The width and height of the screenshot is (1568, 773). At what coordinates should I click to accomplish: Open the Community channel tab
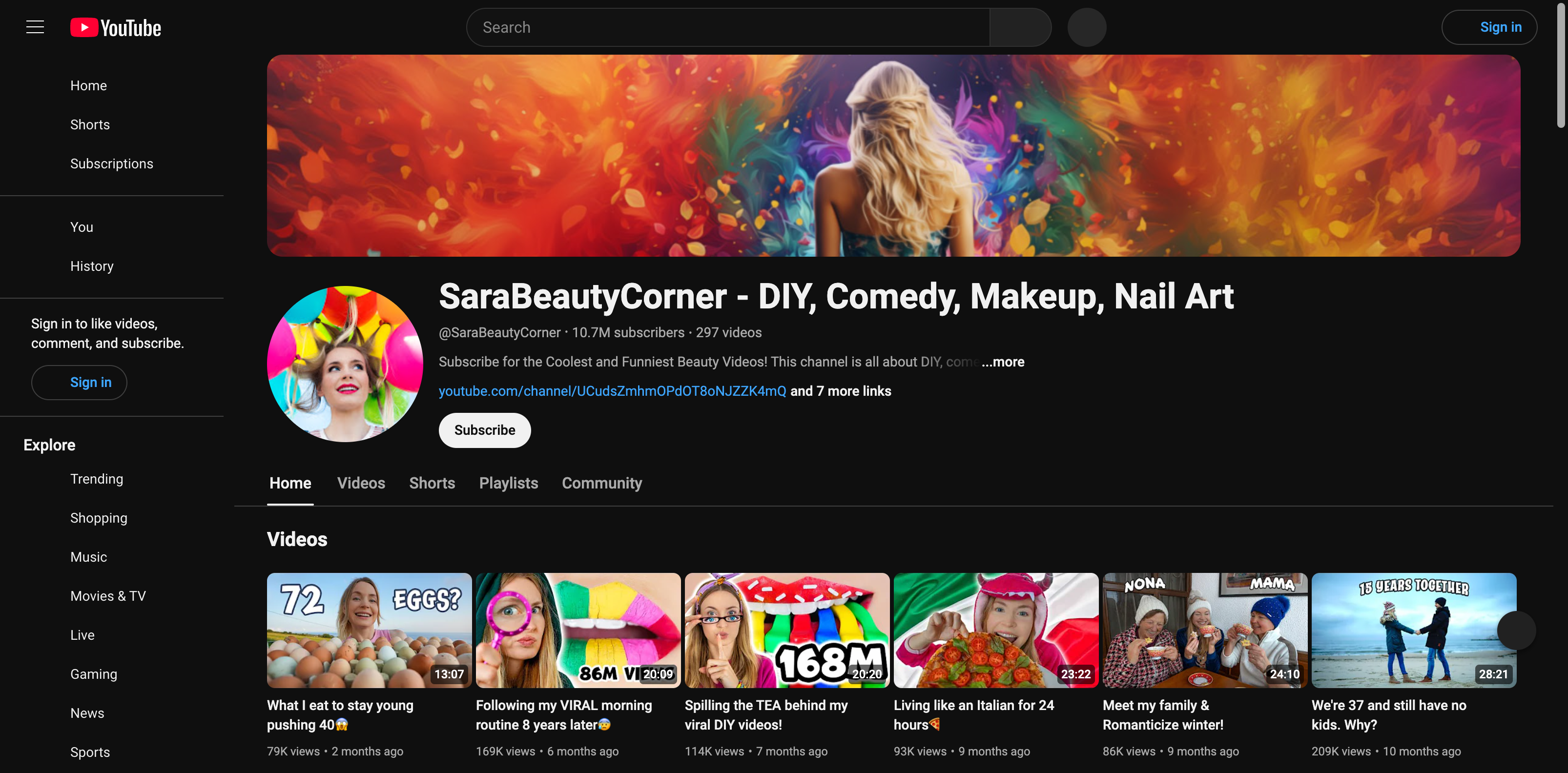(601, 483)
